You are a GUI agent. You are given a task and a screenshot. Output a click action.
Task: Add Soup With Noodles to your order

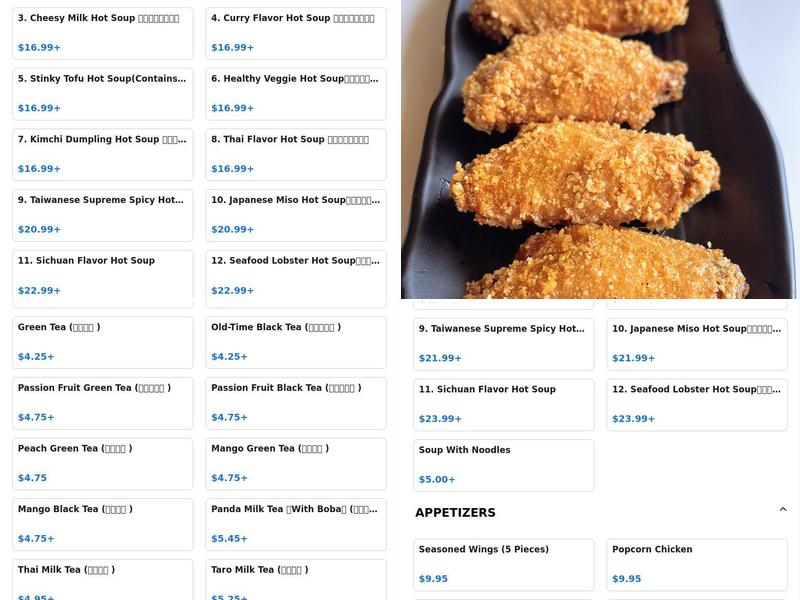(503, 465)
